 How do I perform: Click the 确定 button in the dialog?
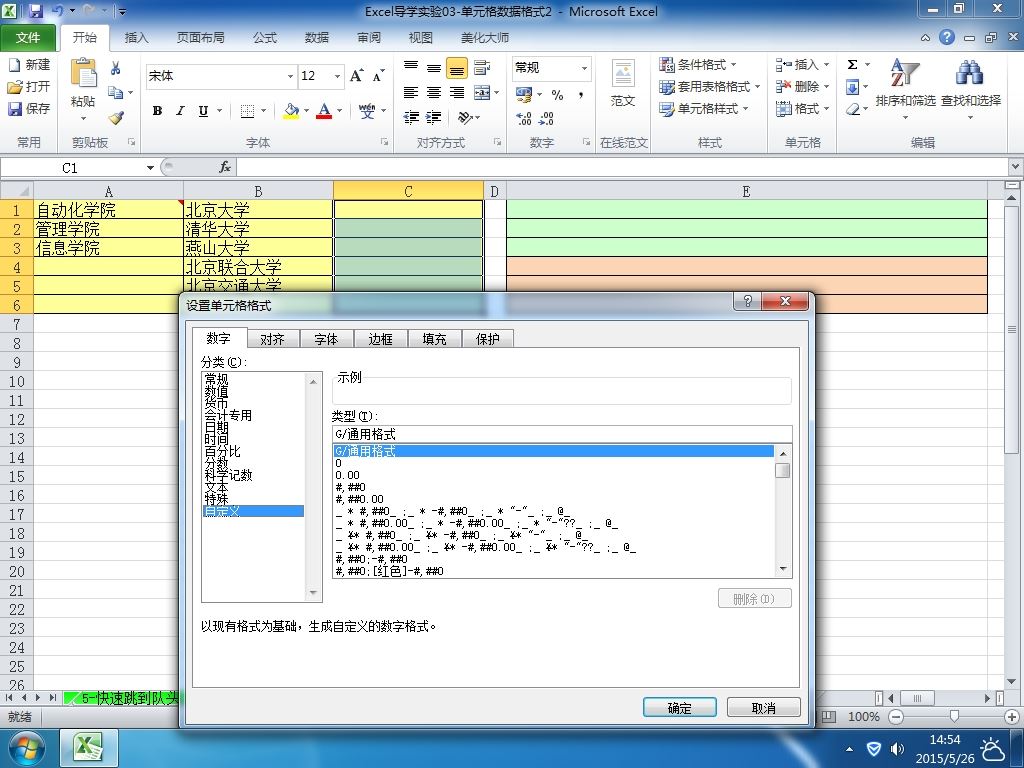click(x=680, y=708)
